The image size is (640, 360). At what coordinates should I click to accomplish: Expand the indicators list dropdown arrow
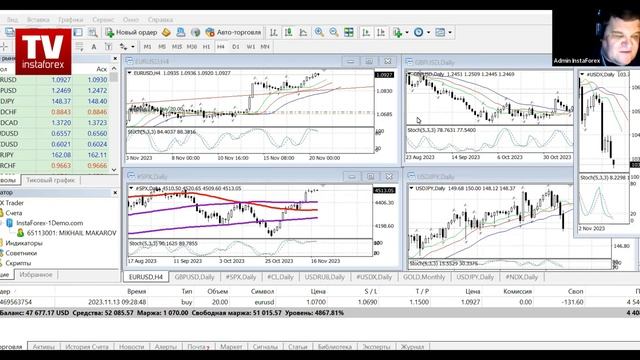(x=407, y=32)
